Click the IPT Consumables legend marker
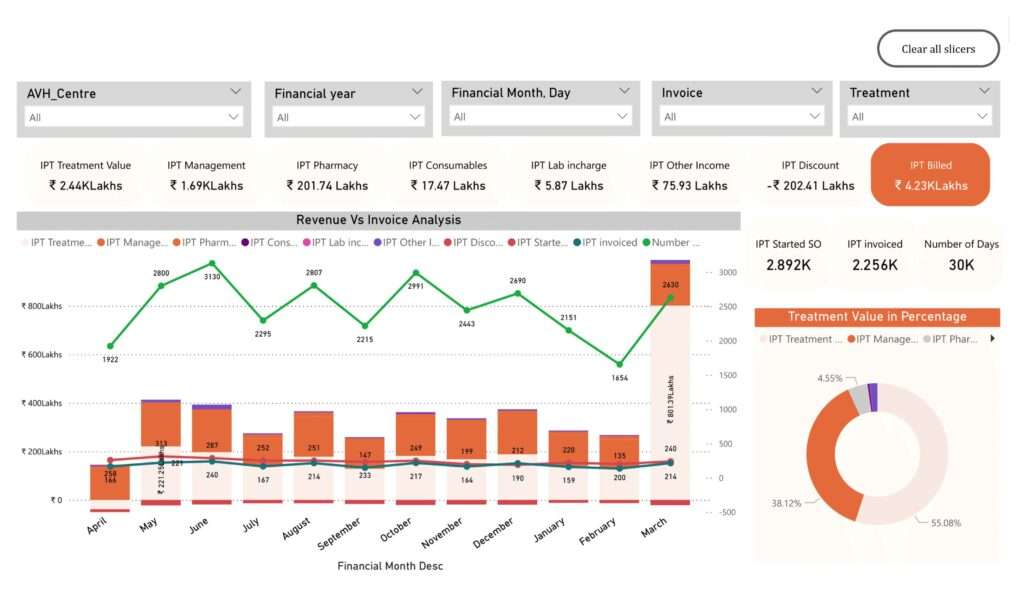Screen dimensions: 1024x592 [244, 242]
